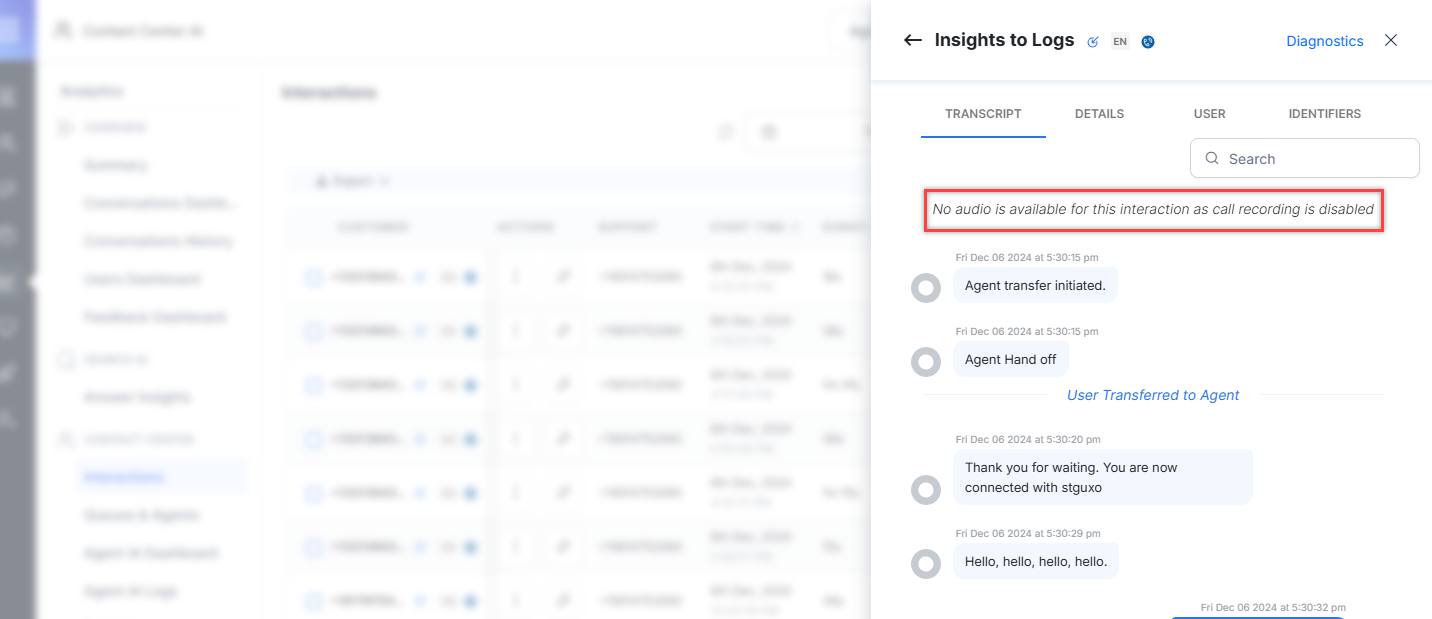
Task: Click the blue tracking icon next to the title
Action: pos(1093,42)
